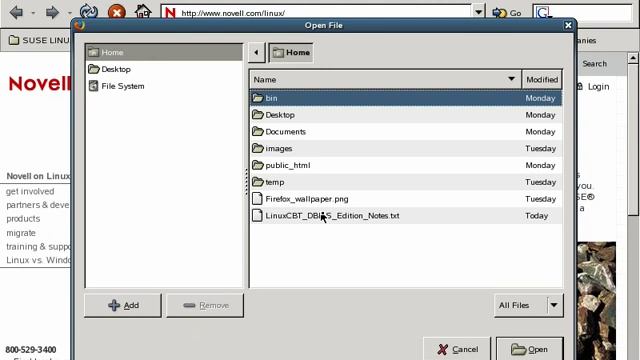
Task: Open the Back button history arrow
Action: click(33, 13)
